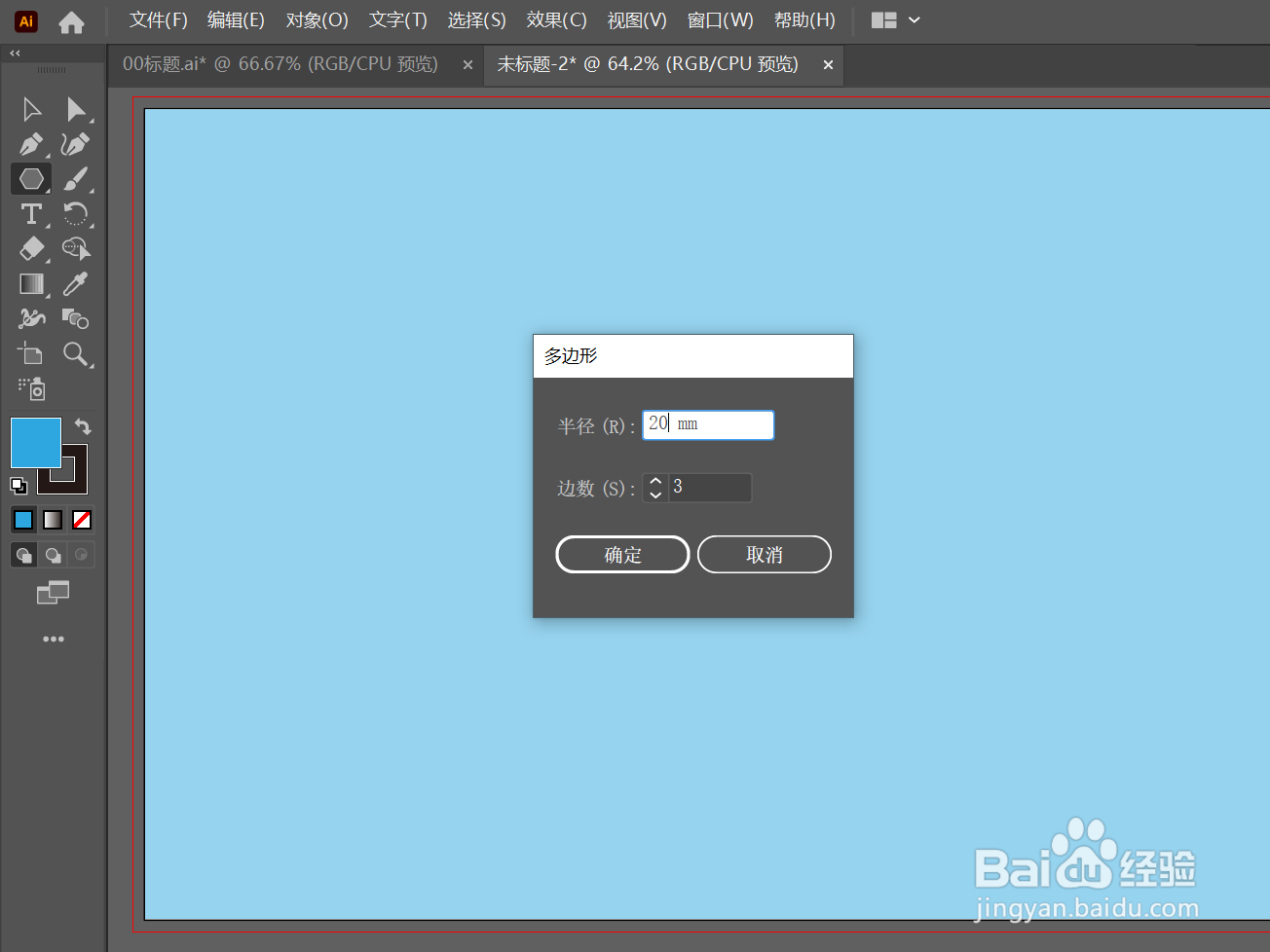The width and height of the screenshot is (1270, 952).
Task: Select the Warp tool
Action: click(31, 318)
